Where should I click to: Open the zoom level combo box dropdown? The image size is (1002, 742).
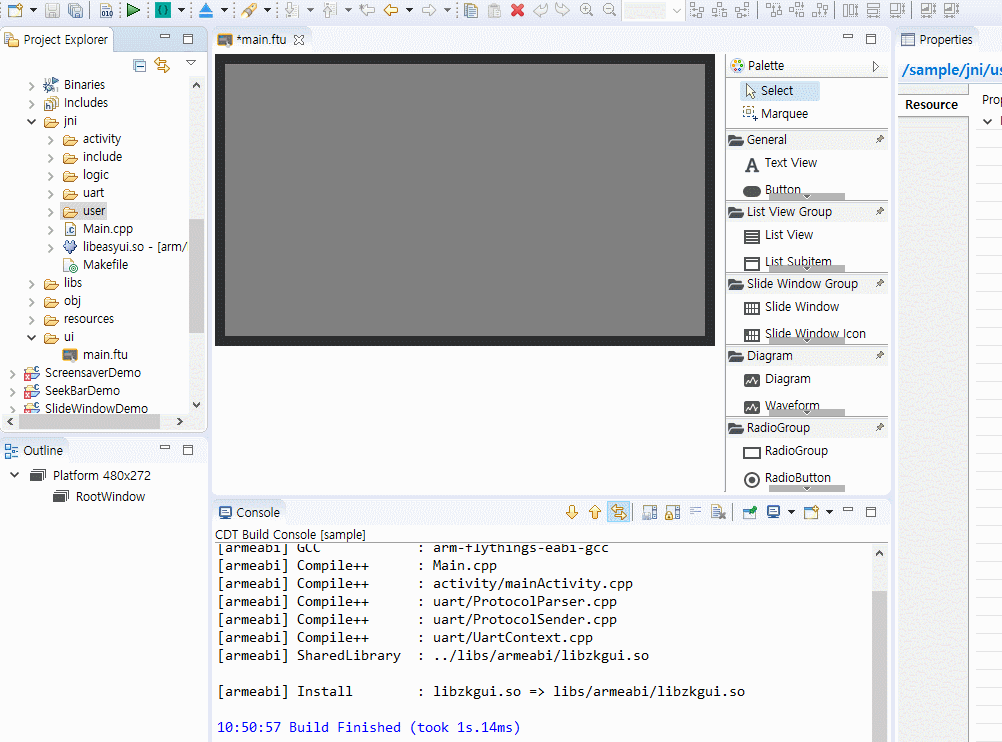click(677, 10)
